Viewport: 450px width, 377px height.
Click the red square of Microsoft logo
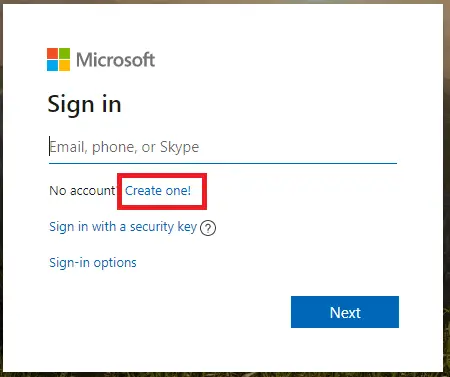click(52, 53)
